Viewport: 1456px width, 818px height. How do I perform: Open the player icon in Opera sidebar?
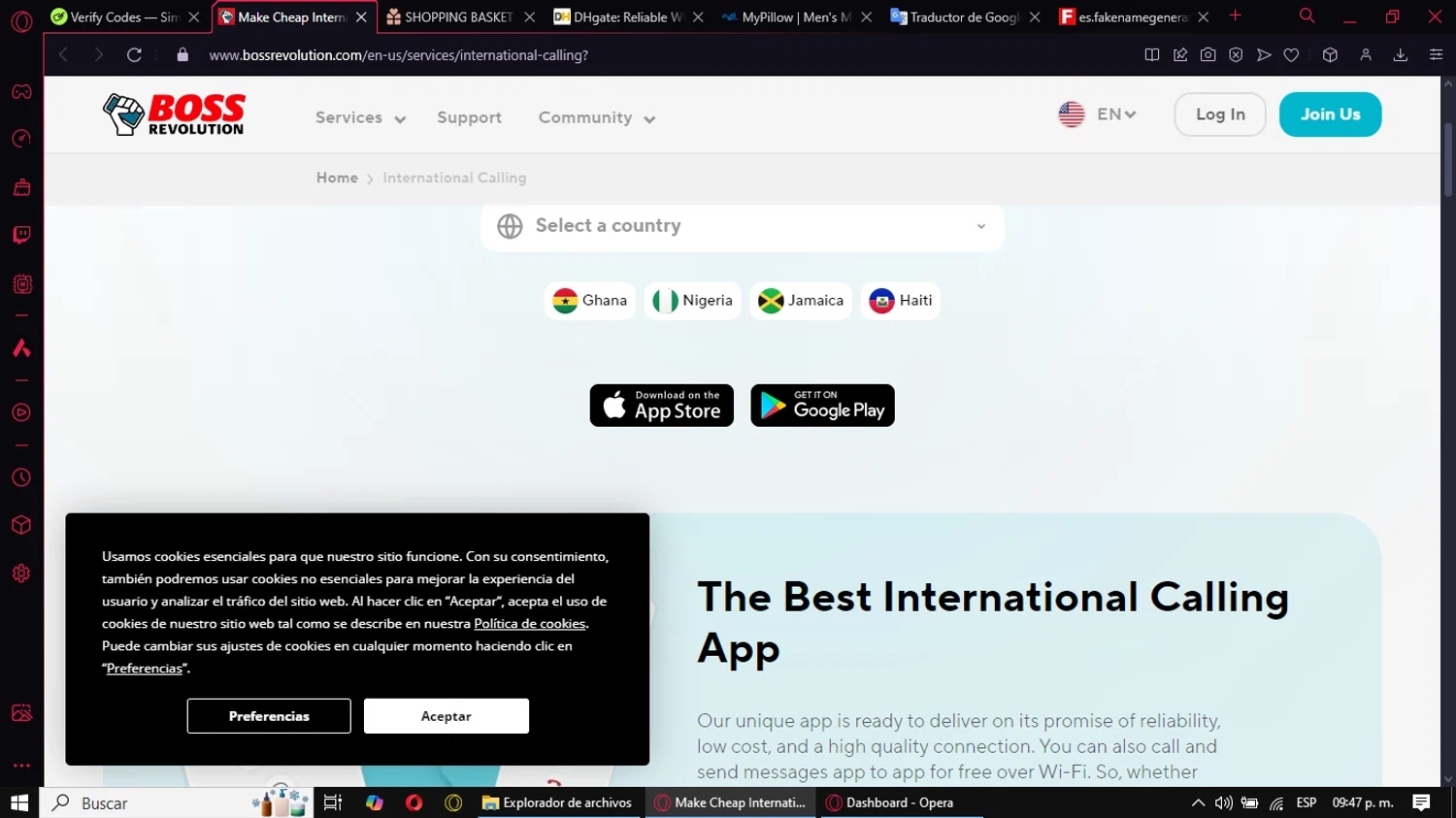click(21, 412)
